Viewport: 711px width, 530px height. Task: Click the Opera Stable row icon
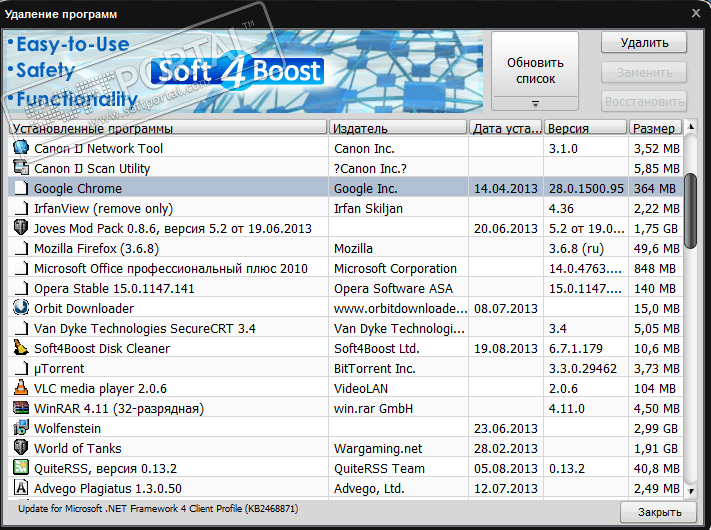point(21,287)
